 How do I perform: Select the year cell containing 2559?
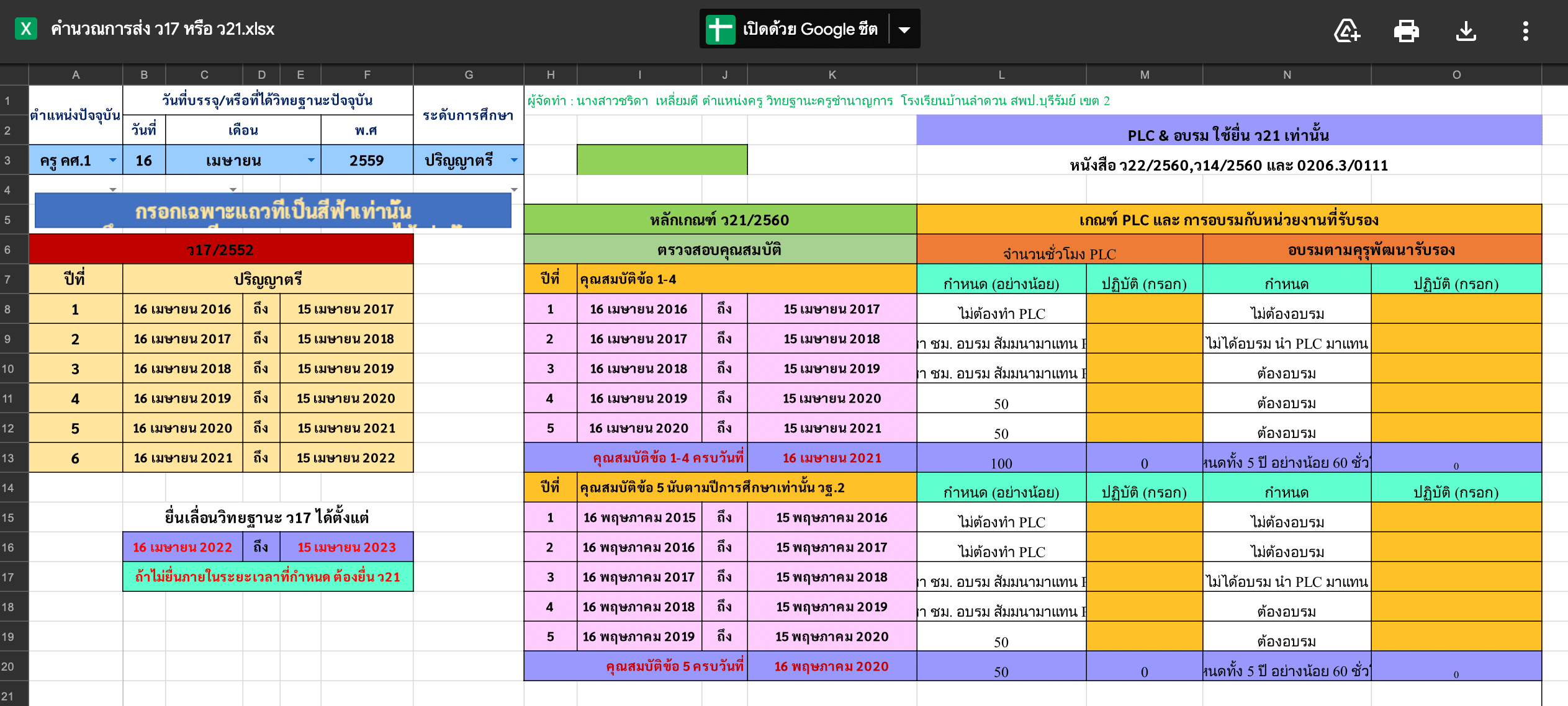[x=367, y=160]
